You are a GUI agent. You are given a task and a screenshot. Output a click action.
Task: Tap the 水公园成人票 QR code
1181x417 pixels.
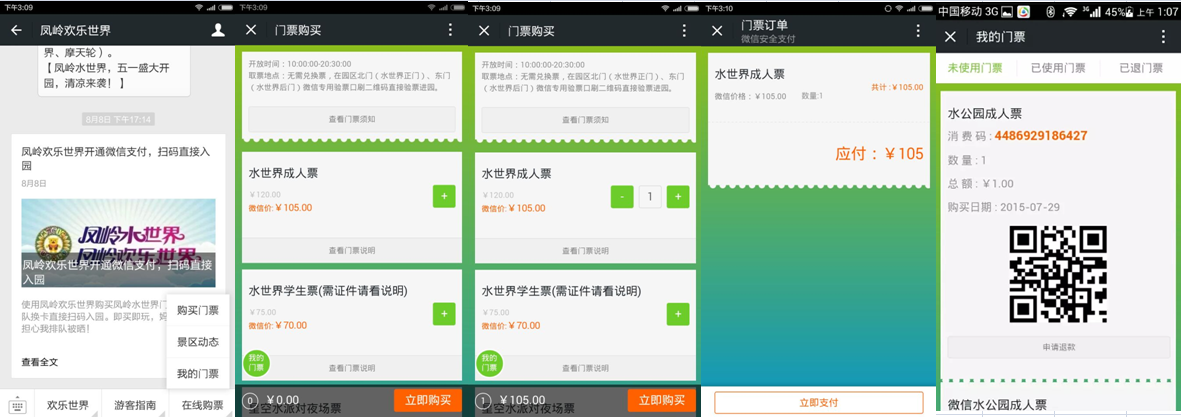1058,274
